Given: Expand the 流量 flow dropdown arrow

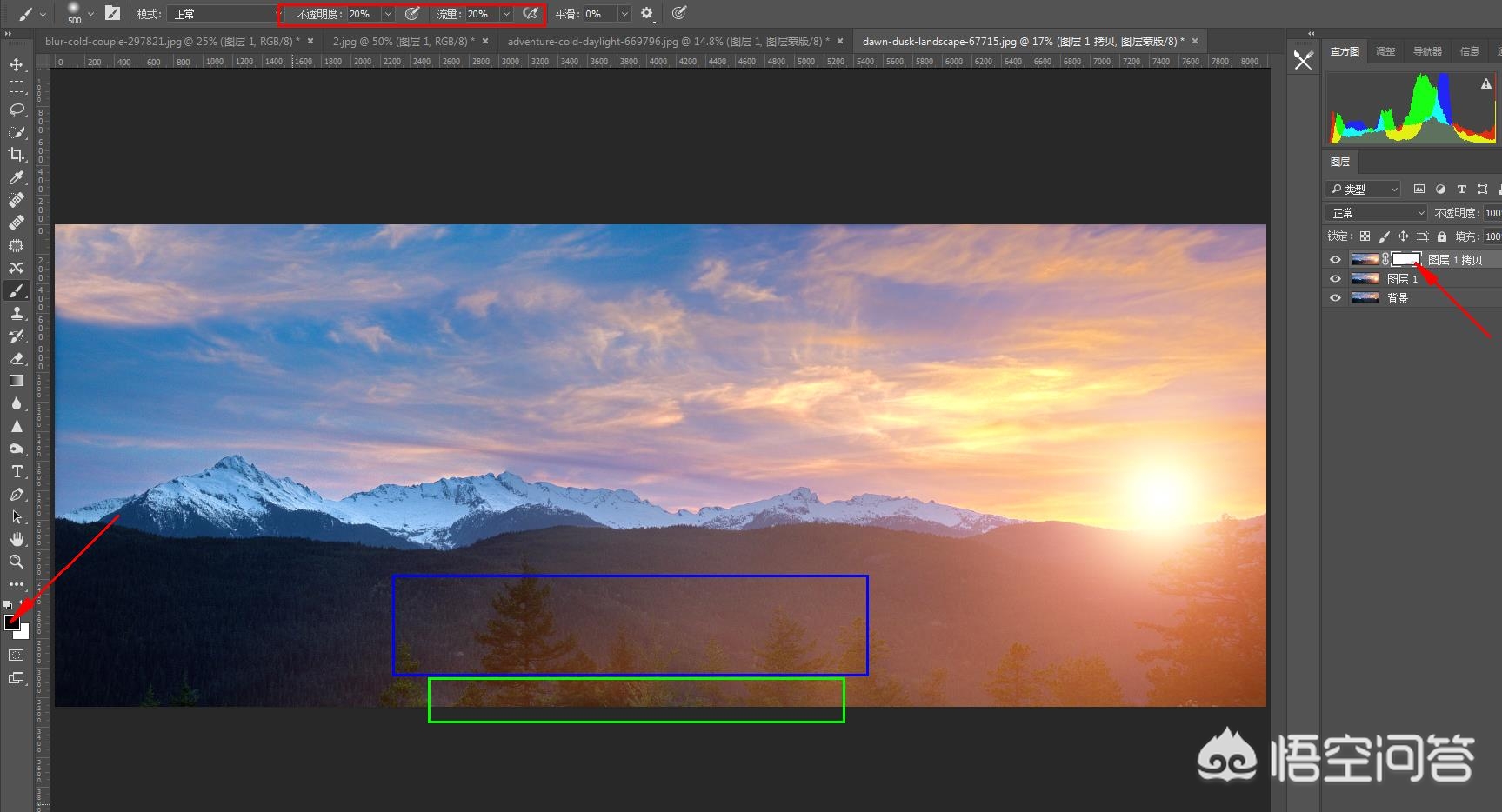Looking at the screenshot, I should 506,14.
